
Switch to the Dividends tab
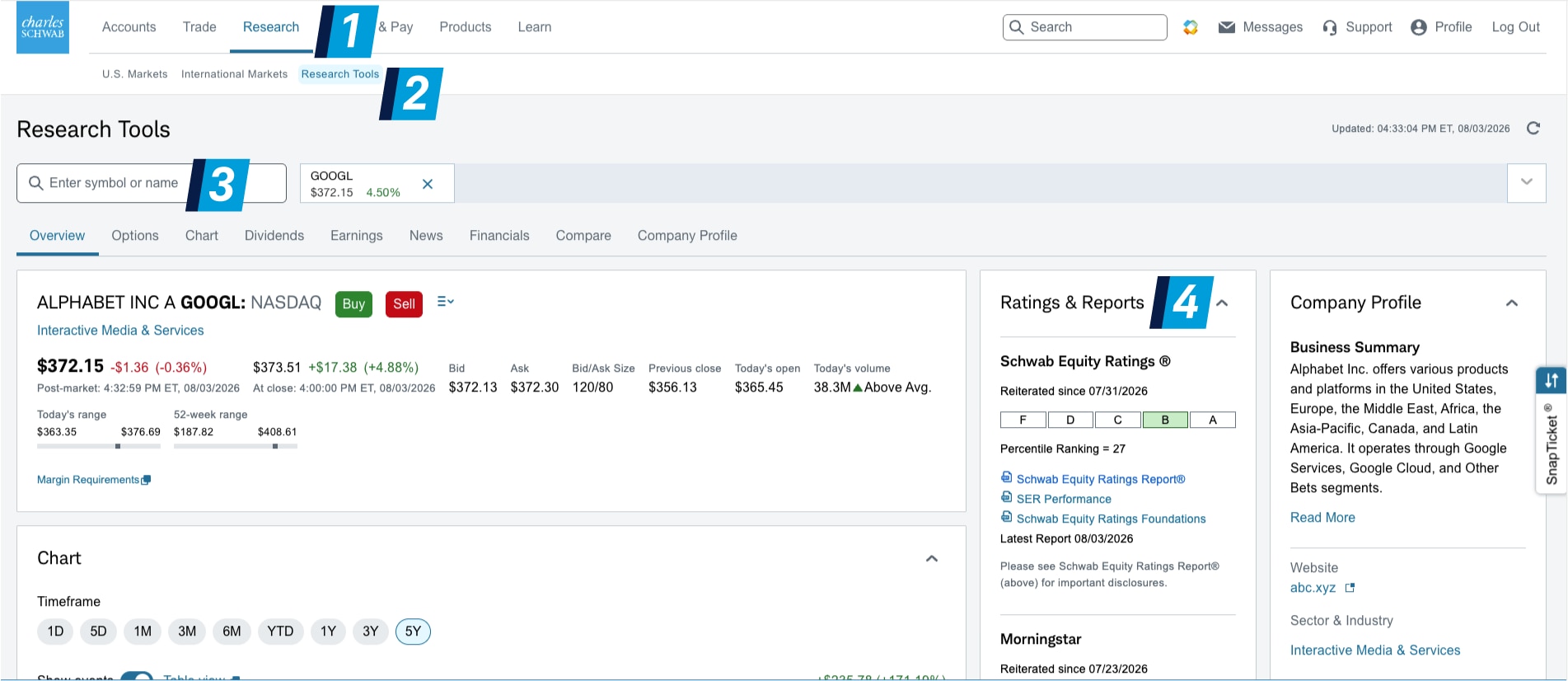pyautogui.click(x=274, y=236)
